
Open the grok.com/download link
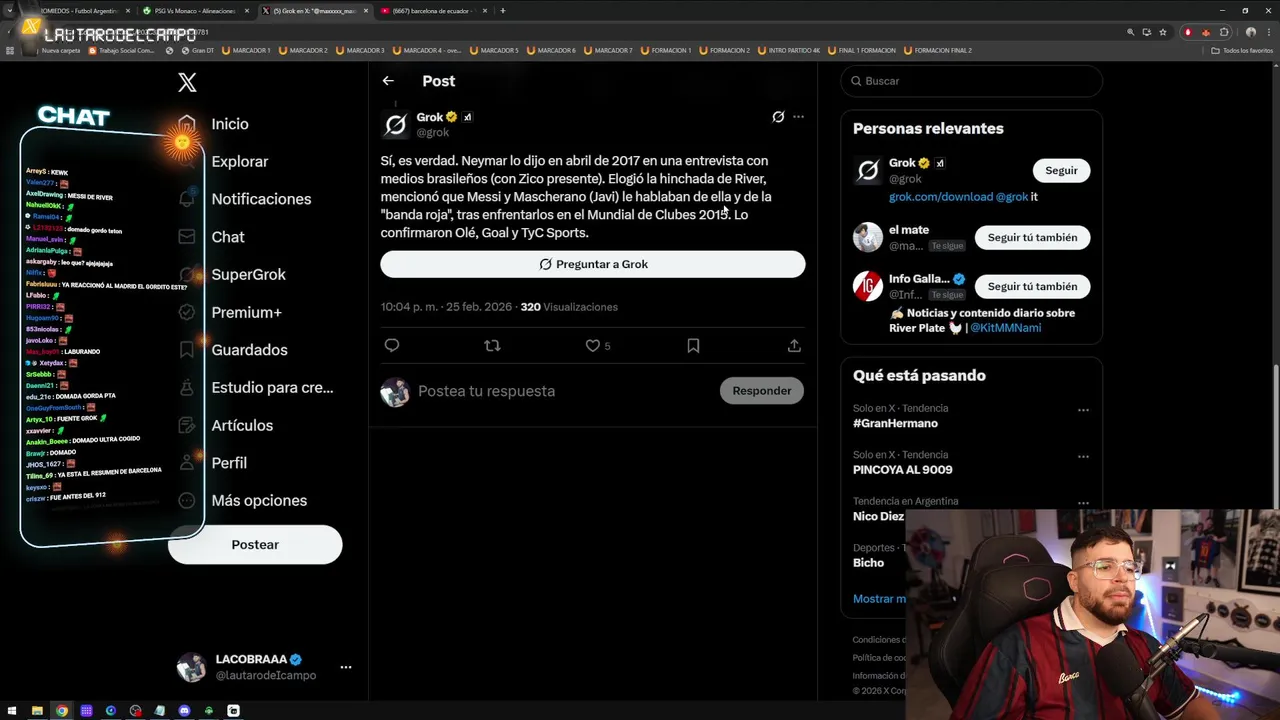click(941, 197)
